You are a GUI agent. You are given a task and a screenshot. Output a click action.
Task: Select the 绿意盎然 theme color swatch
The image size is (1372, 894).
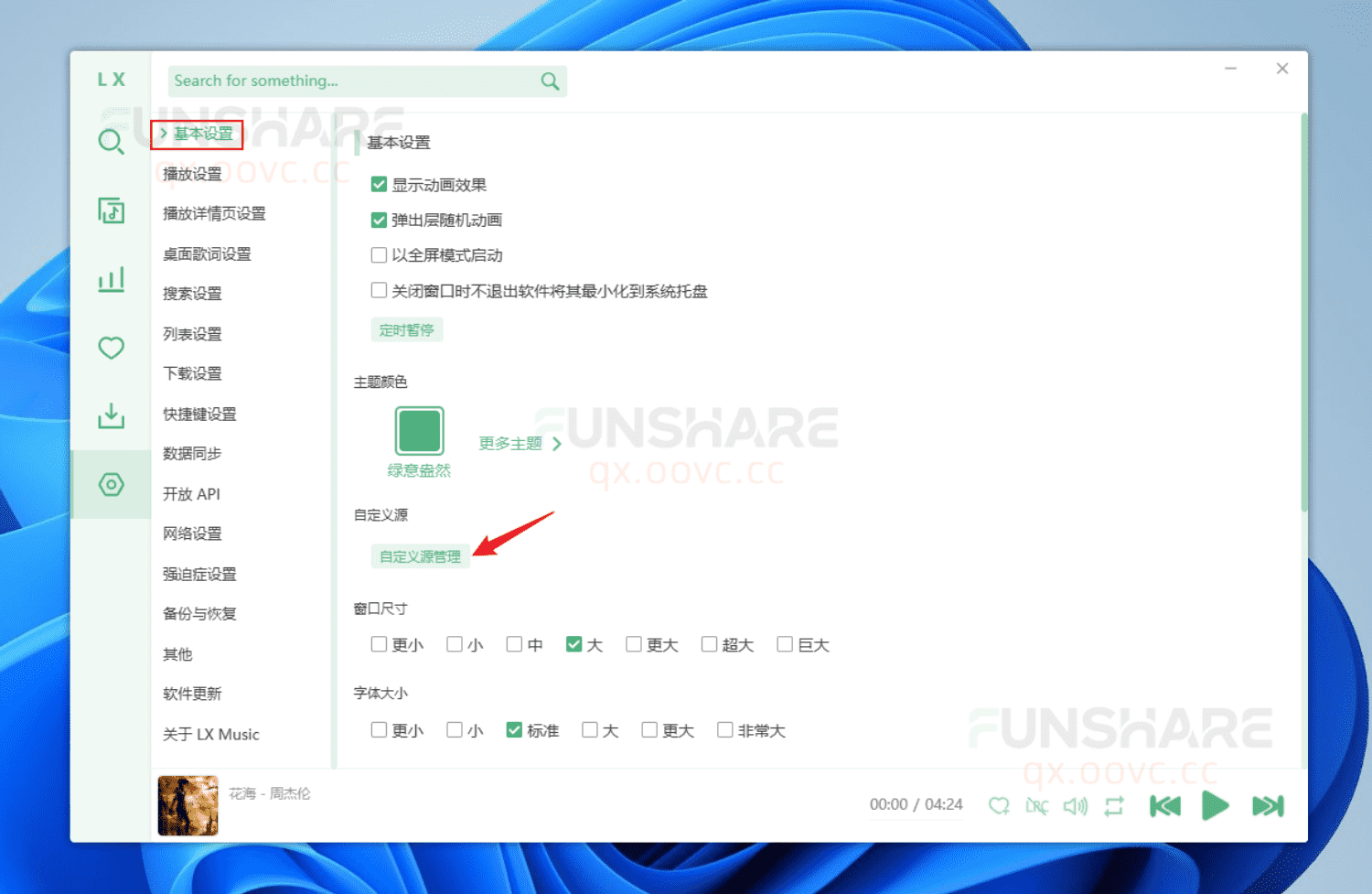tap(419, 430)
